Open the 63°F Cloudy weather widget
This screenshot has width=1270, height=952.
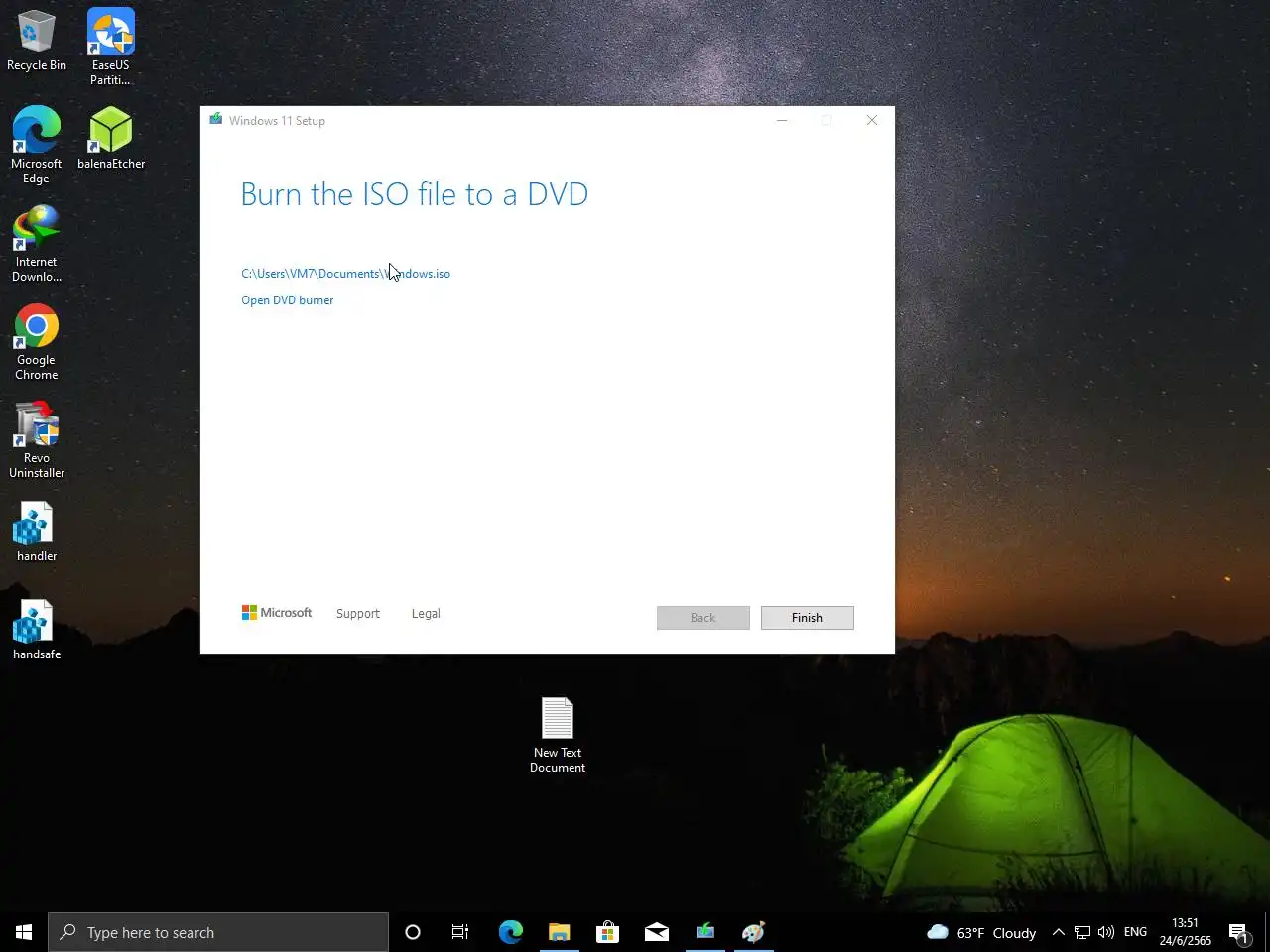(x=981, y=932)
